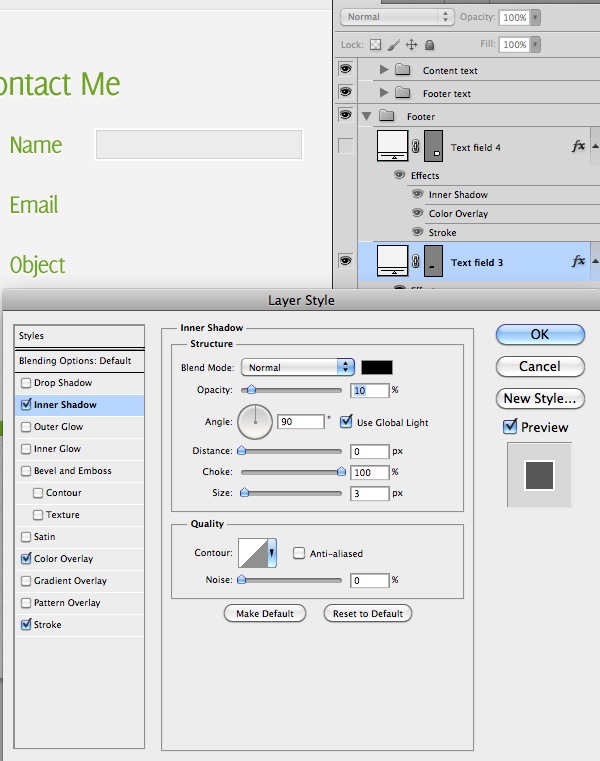This screenshot has height=761, width=600.
Task: Select Styles in the style list
Action: pos(79,336)
